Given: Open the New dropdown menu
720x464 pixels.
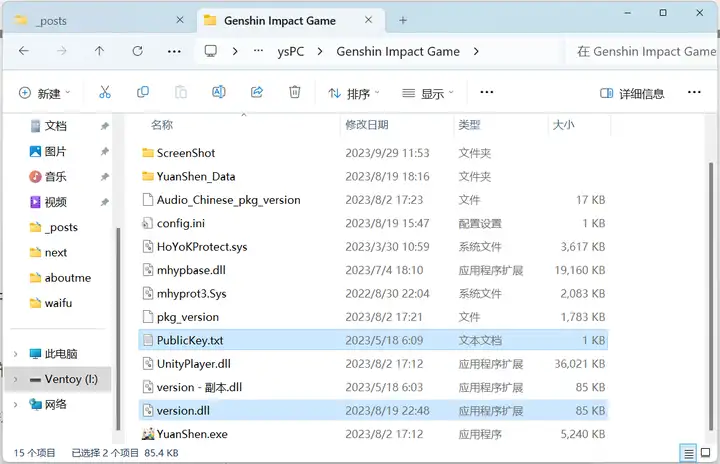Looking at the screenshot, I should [45, 93].
